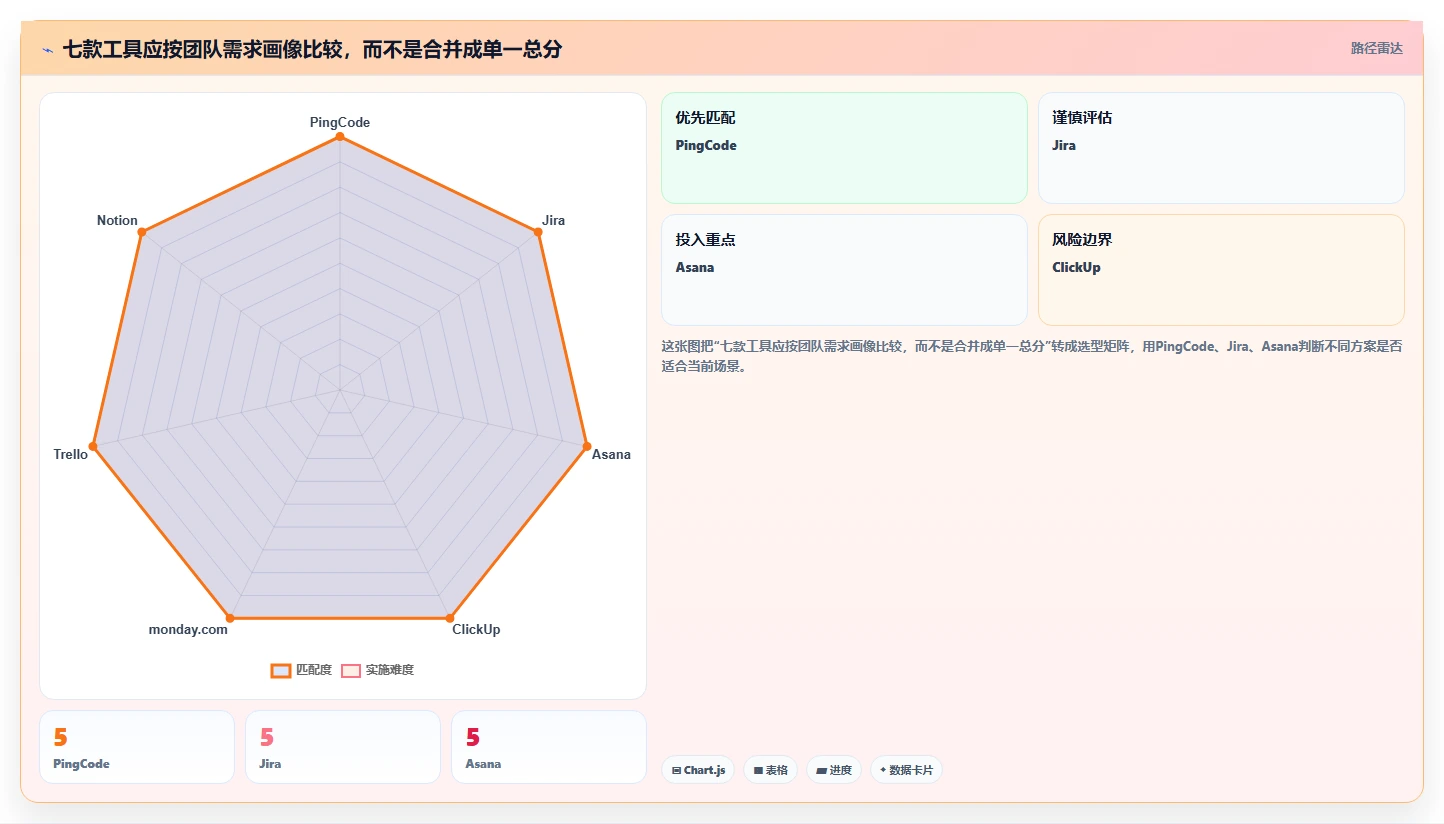The image size is (1444, 824).
Task: Click the 数据卡片 tag chip
Action: tap(906, 770)
